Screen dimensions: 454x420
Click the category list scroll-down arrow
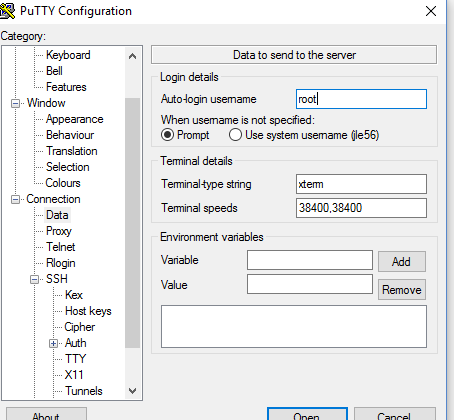tap(132, 391)
